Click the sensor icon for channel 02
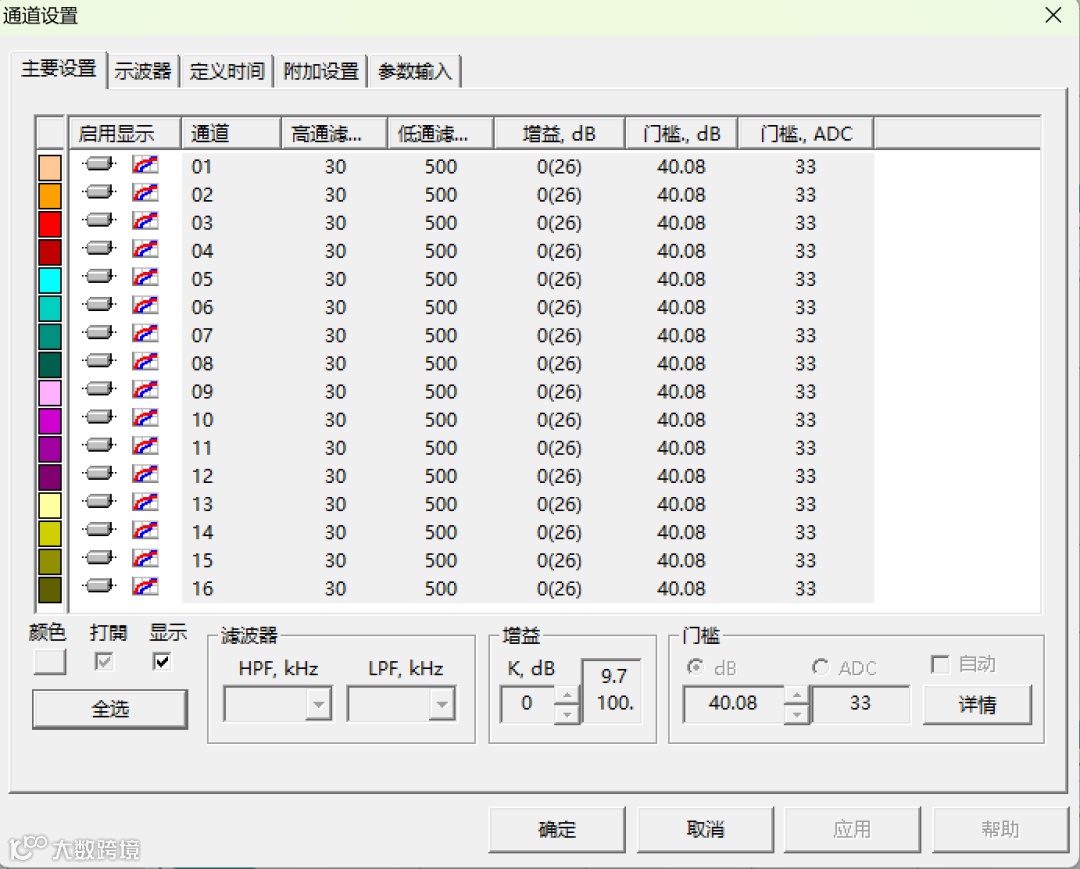1080x869 pixels. coord(98,192)
